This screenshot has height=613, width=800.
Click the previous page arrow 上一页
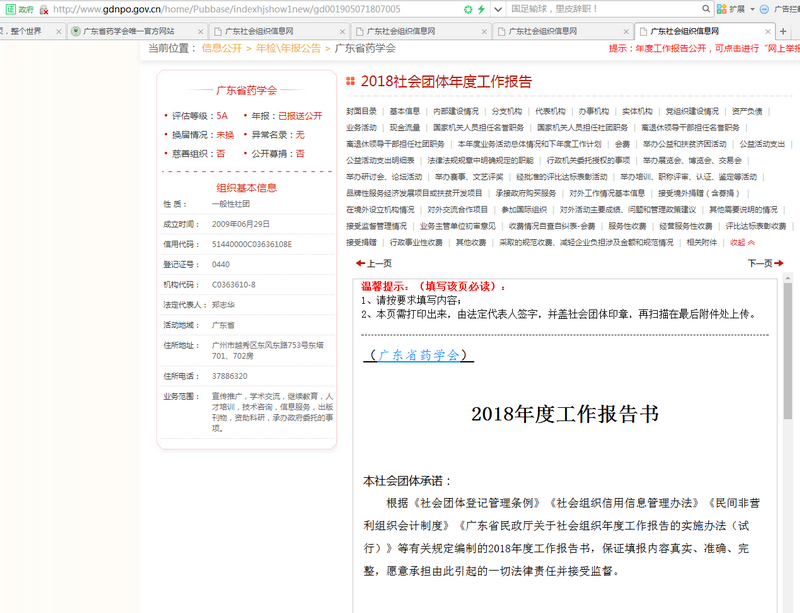click(373, 264)
